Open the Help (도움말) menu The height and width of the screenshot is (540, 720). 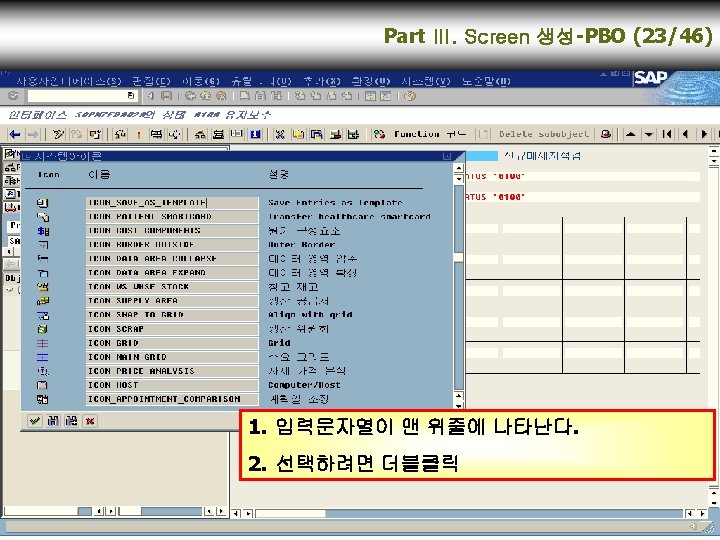486,81
